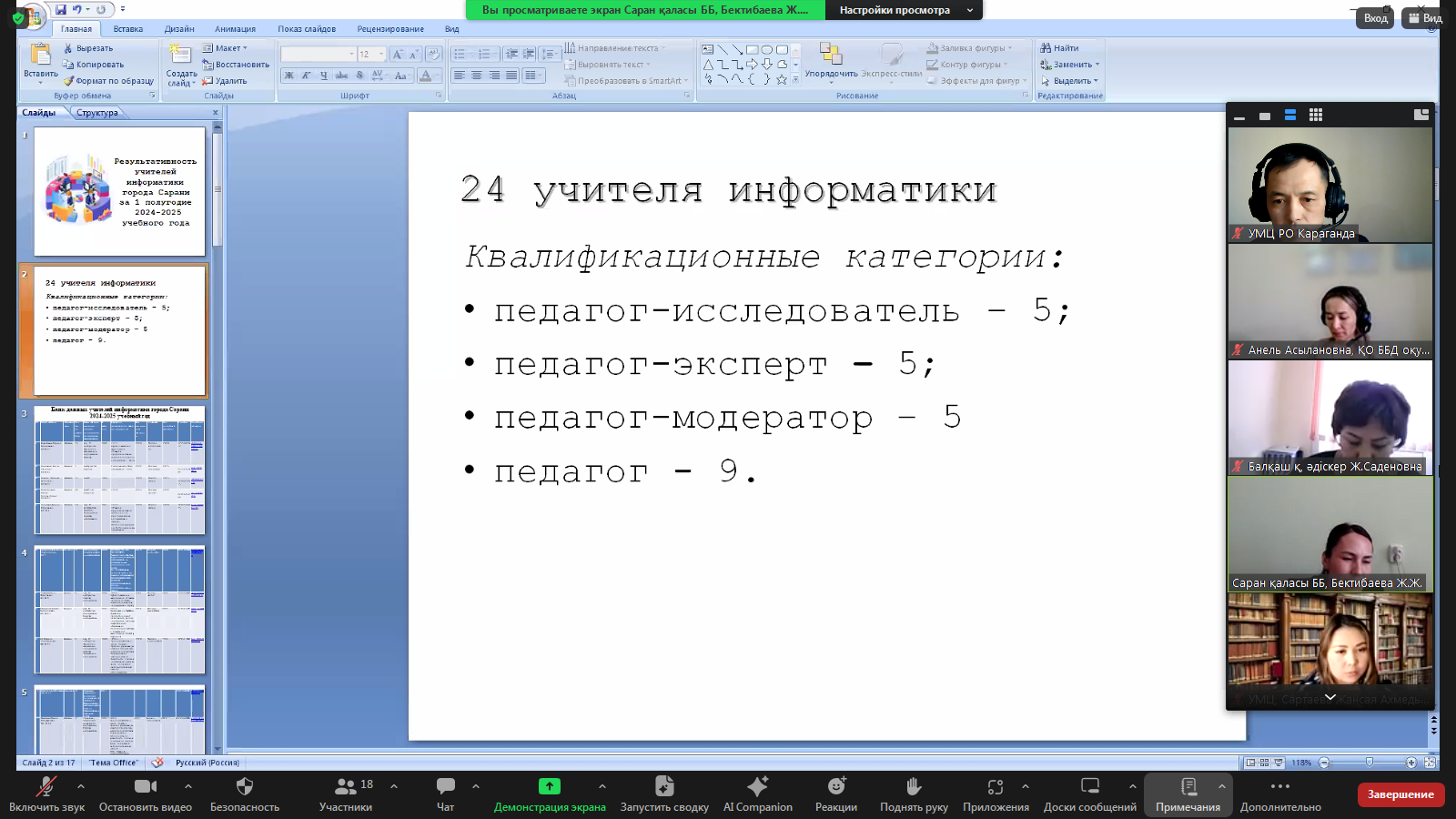The width and height of the screenshot is (1456, 819).
Task: Open Whiteboards from the toolbar
Action: [1089, 793]
